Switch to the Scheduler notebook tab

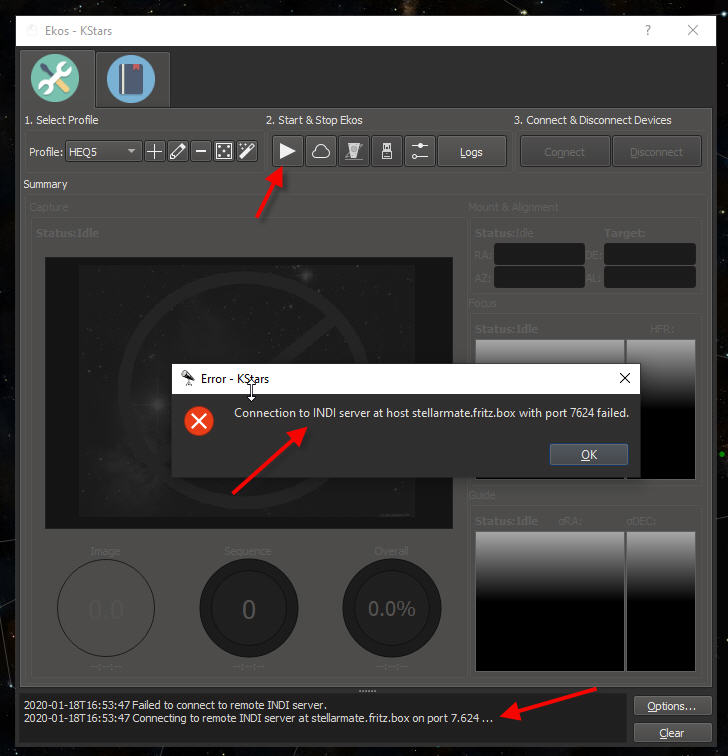(x=131, y=79)
